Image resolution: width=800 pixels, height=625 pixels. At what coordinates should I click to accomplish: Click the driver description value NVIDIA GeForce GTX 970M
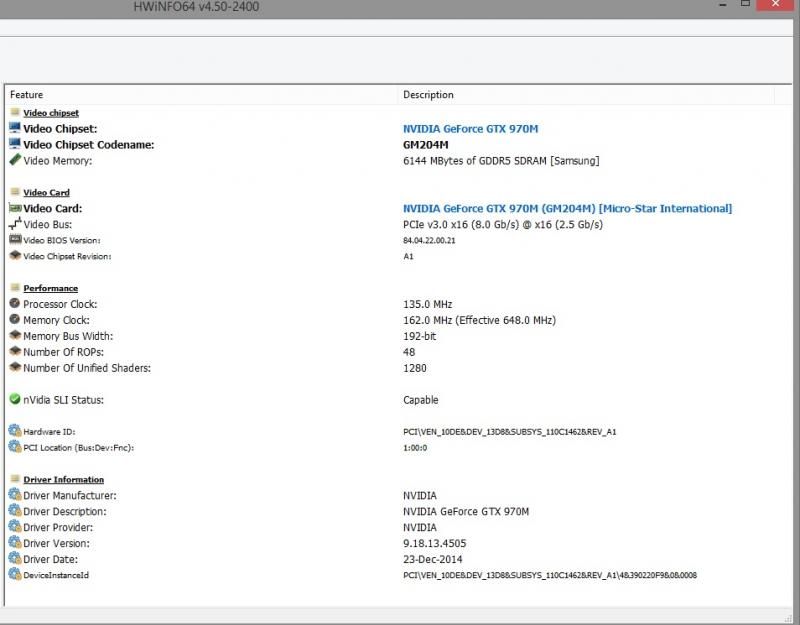[466, 512]
